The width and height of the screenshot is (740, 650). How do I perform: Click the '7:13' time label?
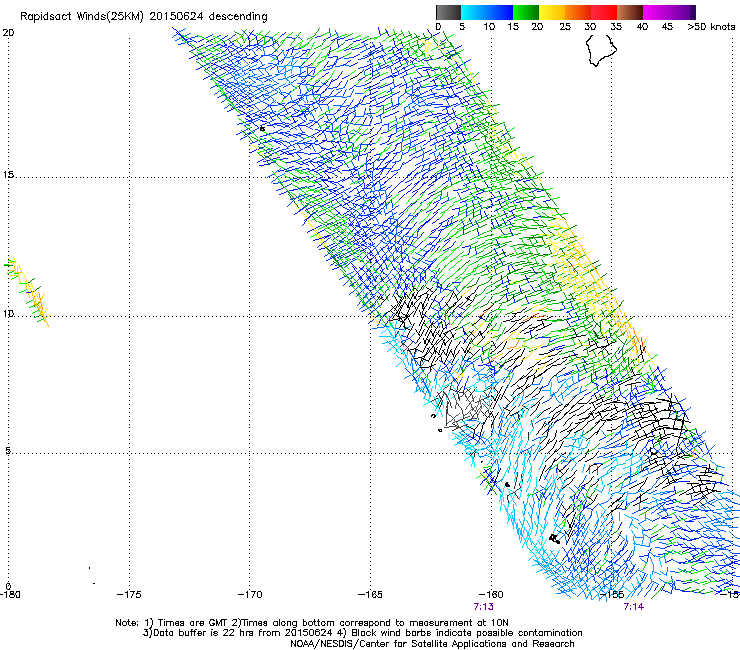483,607
